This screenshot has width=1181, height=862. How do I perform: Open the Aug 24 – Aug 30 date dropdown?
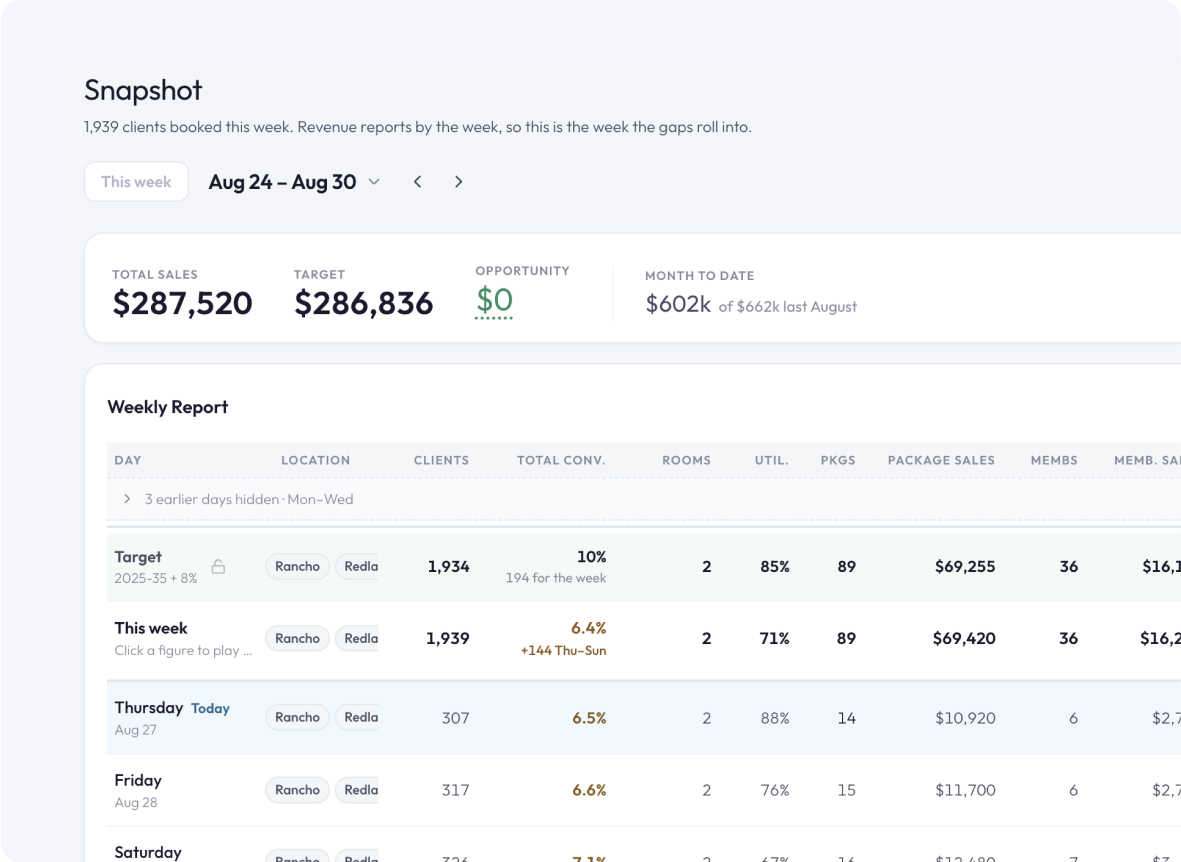294,182
